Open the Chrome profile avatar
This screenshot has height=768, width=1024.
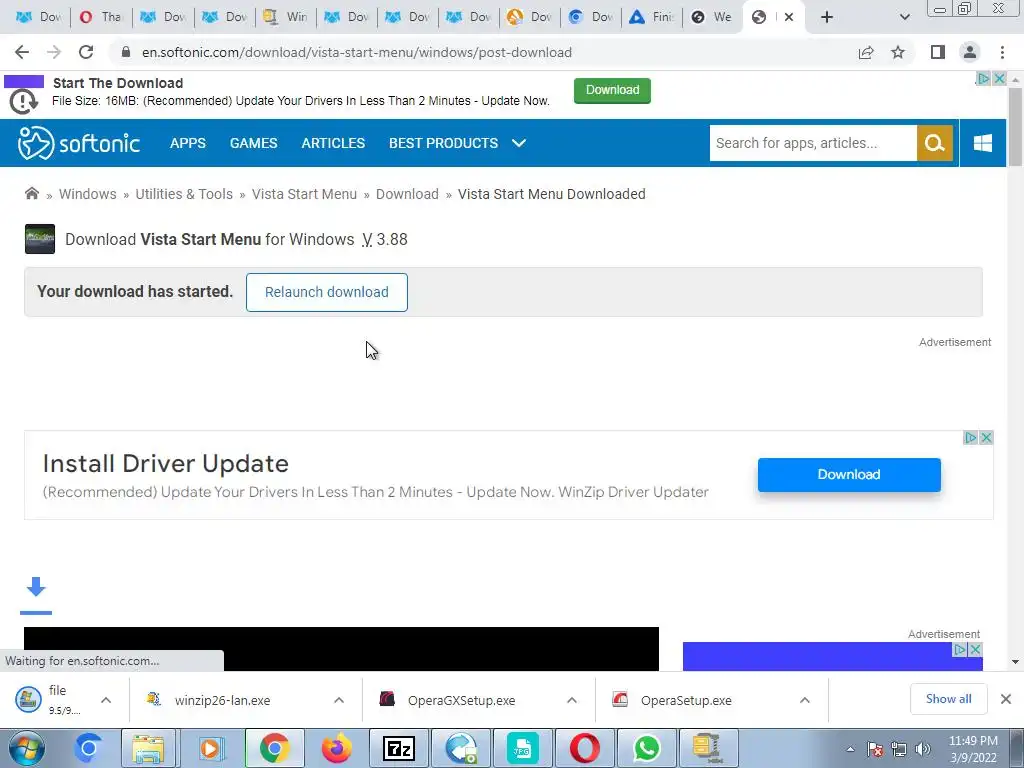click(x=970, y=52)
